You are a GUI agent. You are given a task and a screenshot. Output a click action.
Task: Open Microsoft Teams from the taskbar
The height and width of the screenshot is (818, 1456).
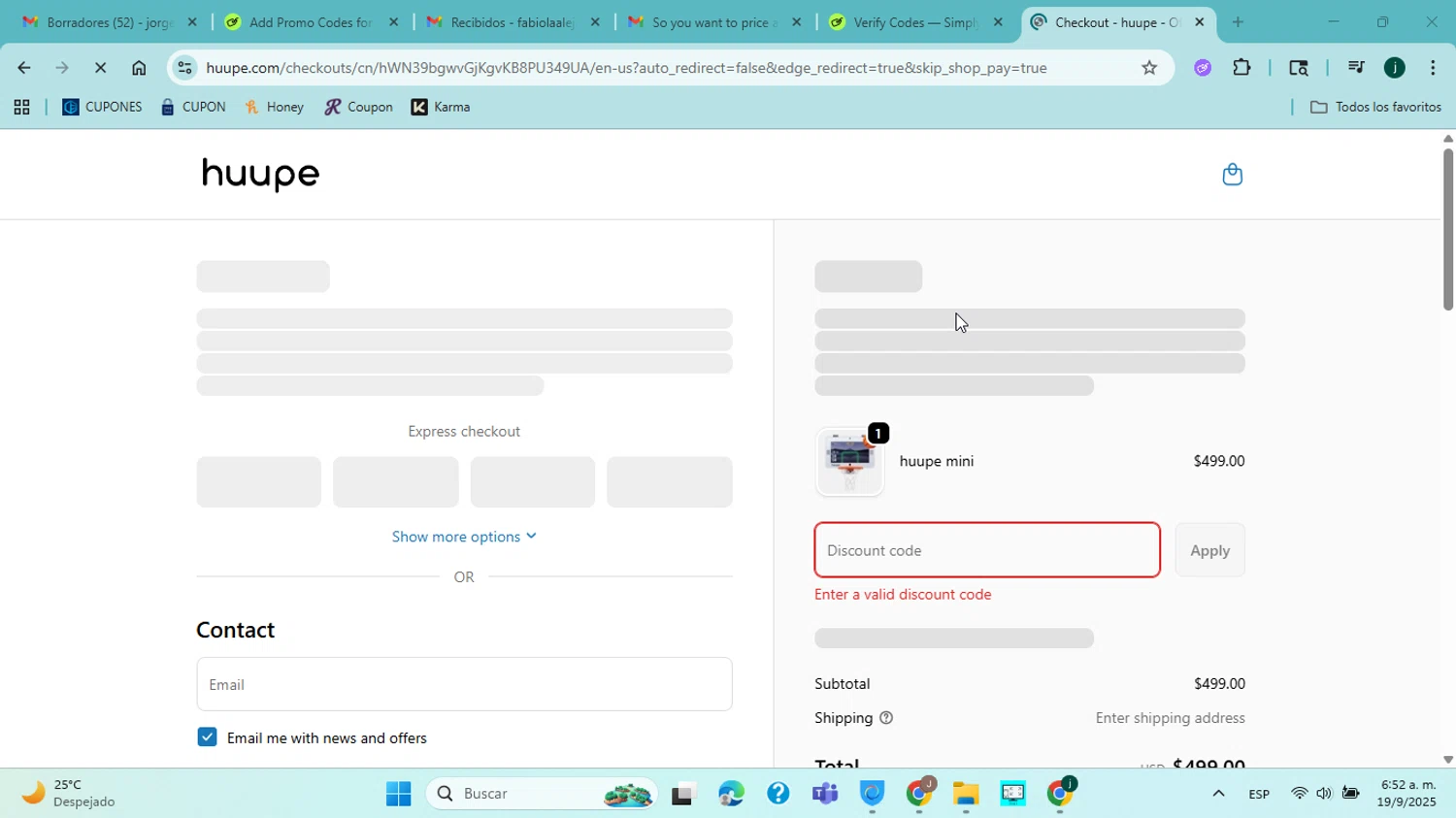[825, 794]
